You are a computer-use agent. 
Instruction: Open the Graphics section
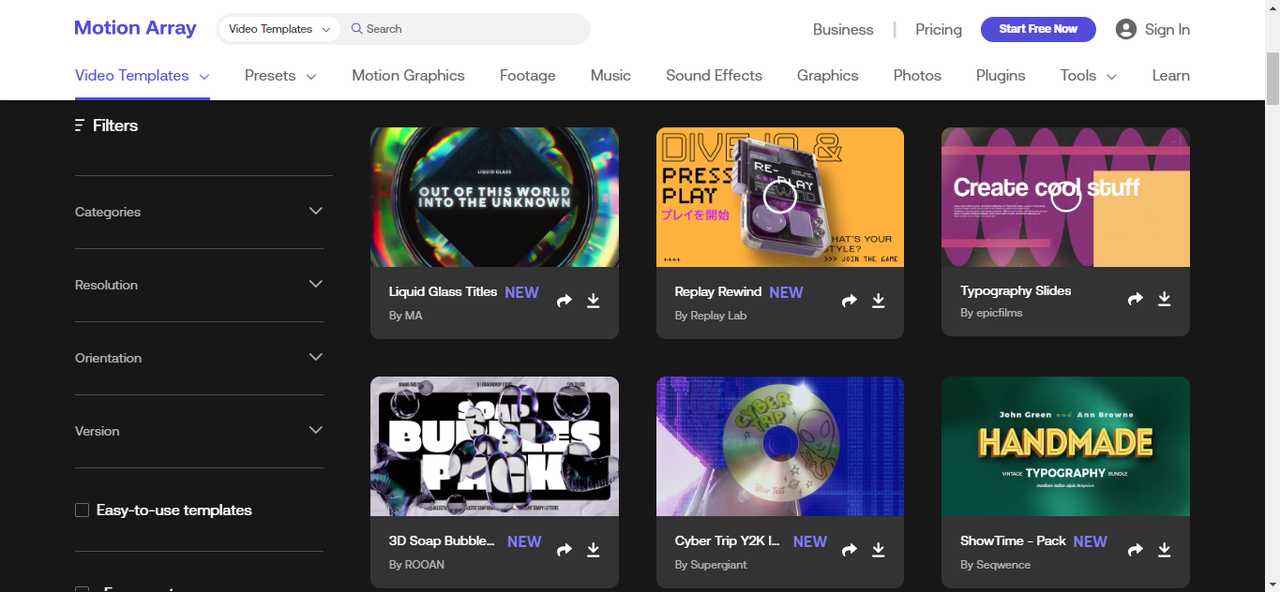click(x=827, y=76)
